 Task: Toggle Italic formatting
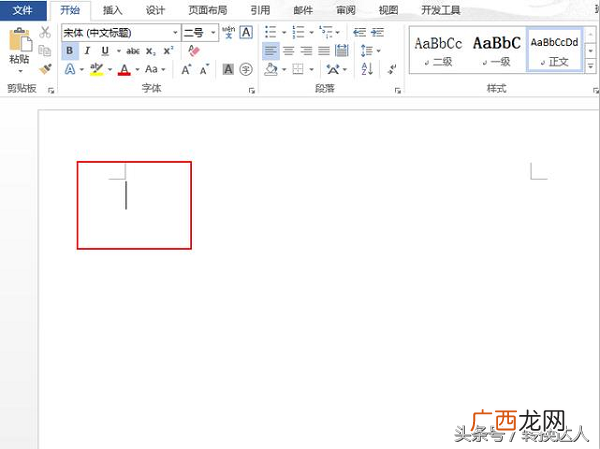coord(87,51)
